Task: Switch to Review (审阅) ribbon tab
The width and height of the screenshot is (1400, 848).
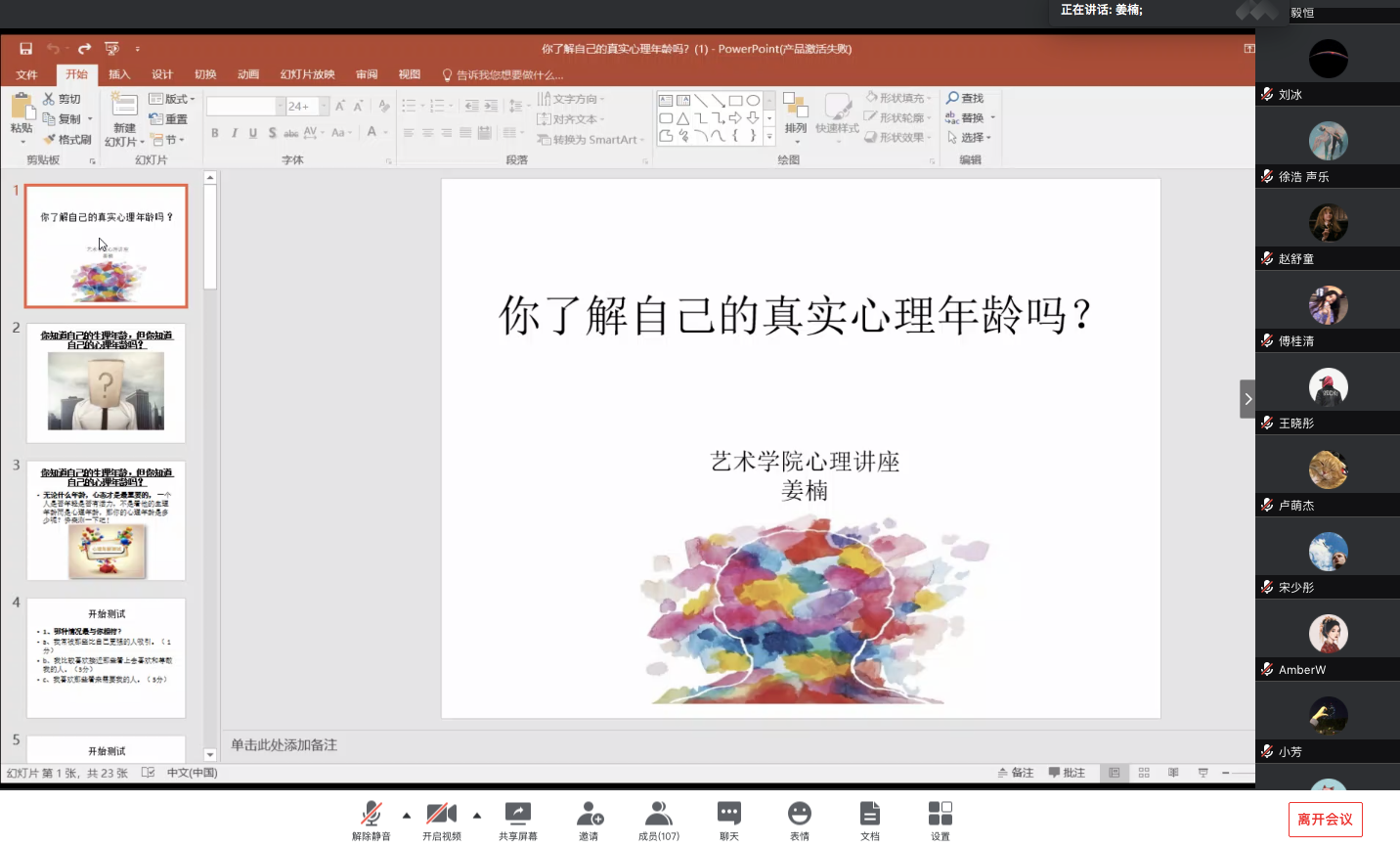Action: (x=367, y=74)
